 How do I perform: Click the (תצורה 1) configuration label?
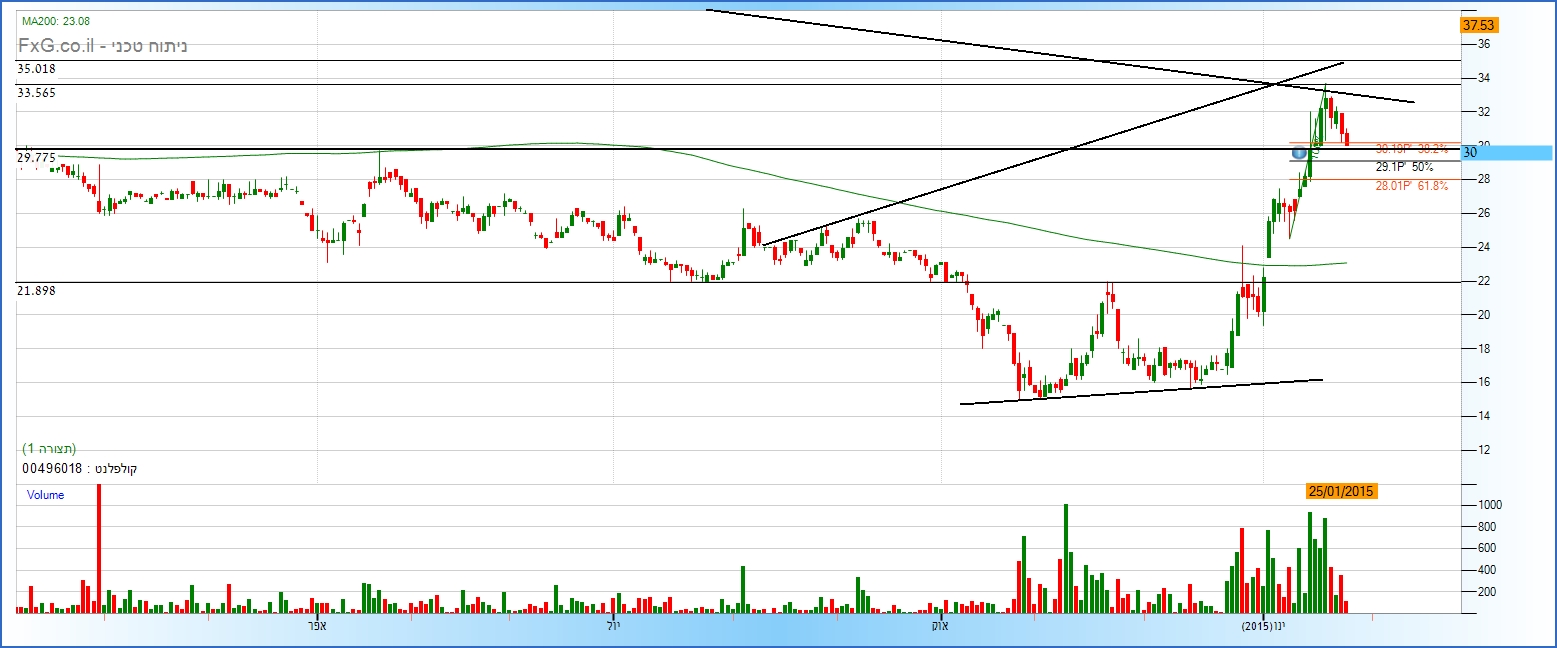(x=49, y=448)
